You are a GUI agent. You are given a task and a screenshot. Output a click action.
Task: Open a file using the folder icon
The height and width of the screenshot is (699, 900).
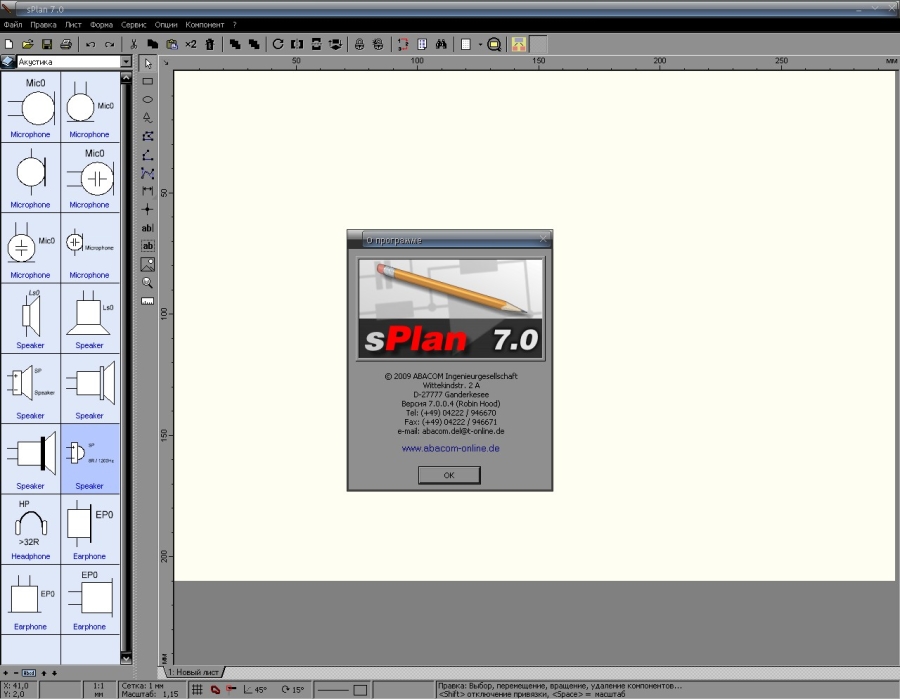pyautogui.click(x=28, y=44)
